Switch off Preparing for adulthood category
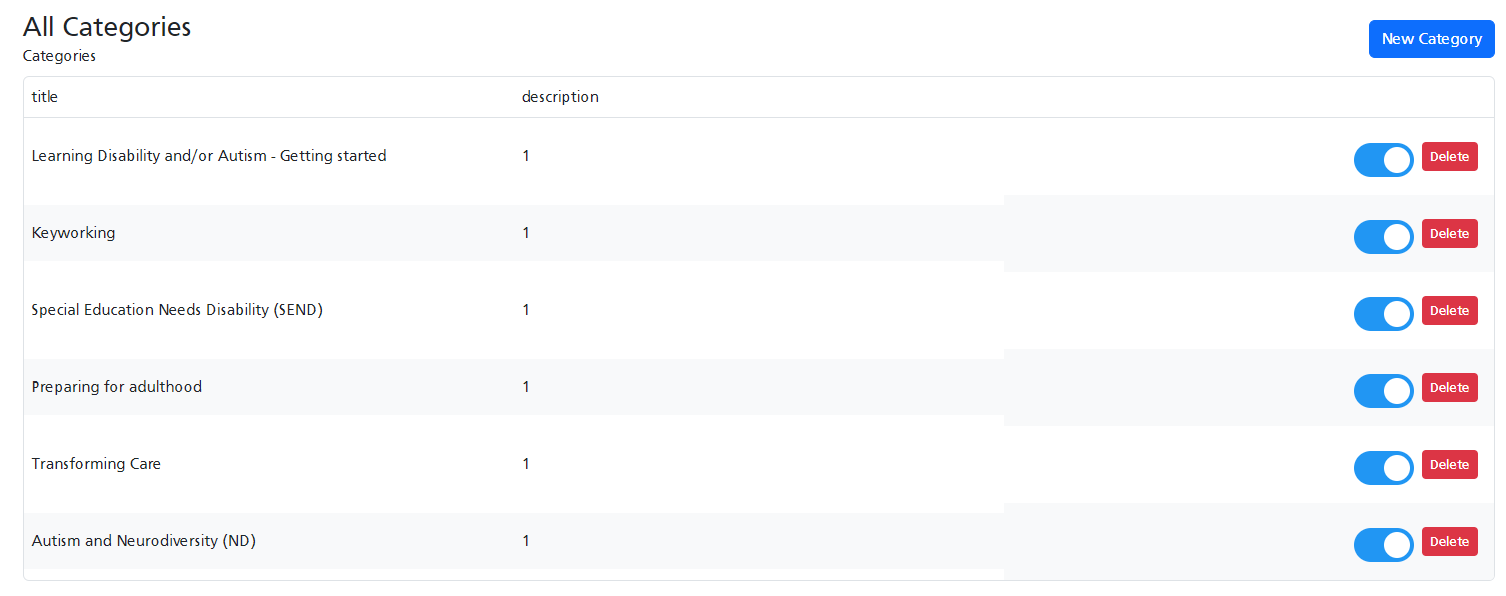The image size is (1506, 596). tap(1383, 391)
